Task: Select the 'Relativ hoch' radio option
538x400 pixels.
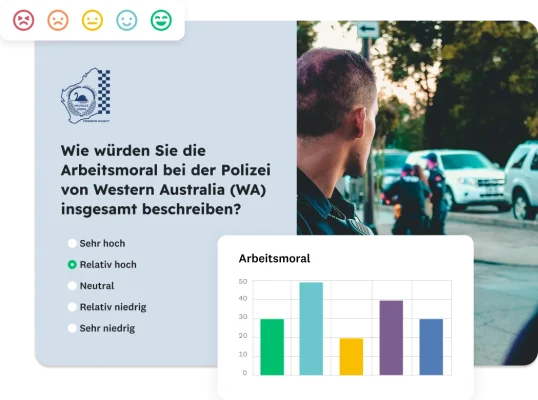Action: 72,264
